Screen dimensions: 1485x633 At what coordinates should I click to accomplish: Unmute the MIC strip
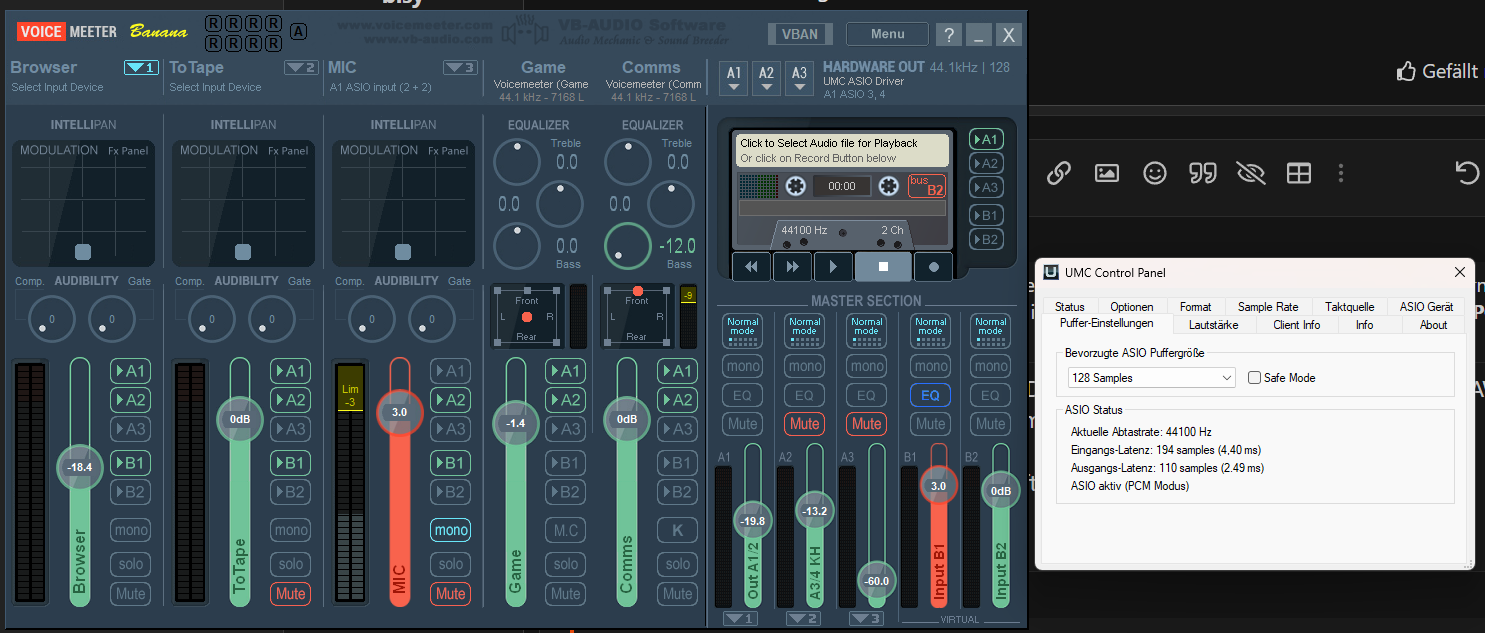450,594
